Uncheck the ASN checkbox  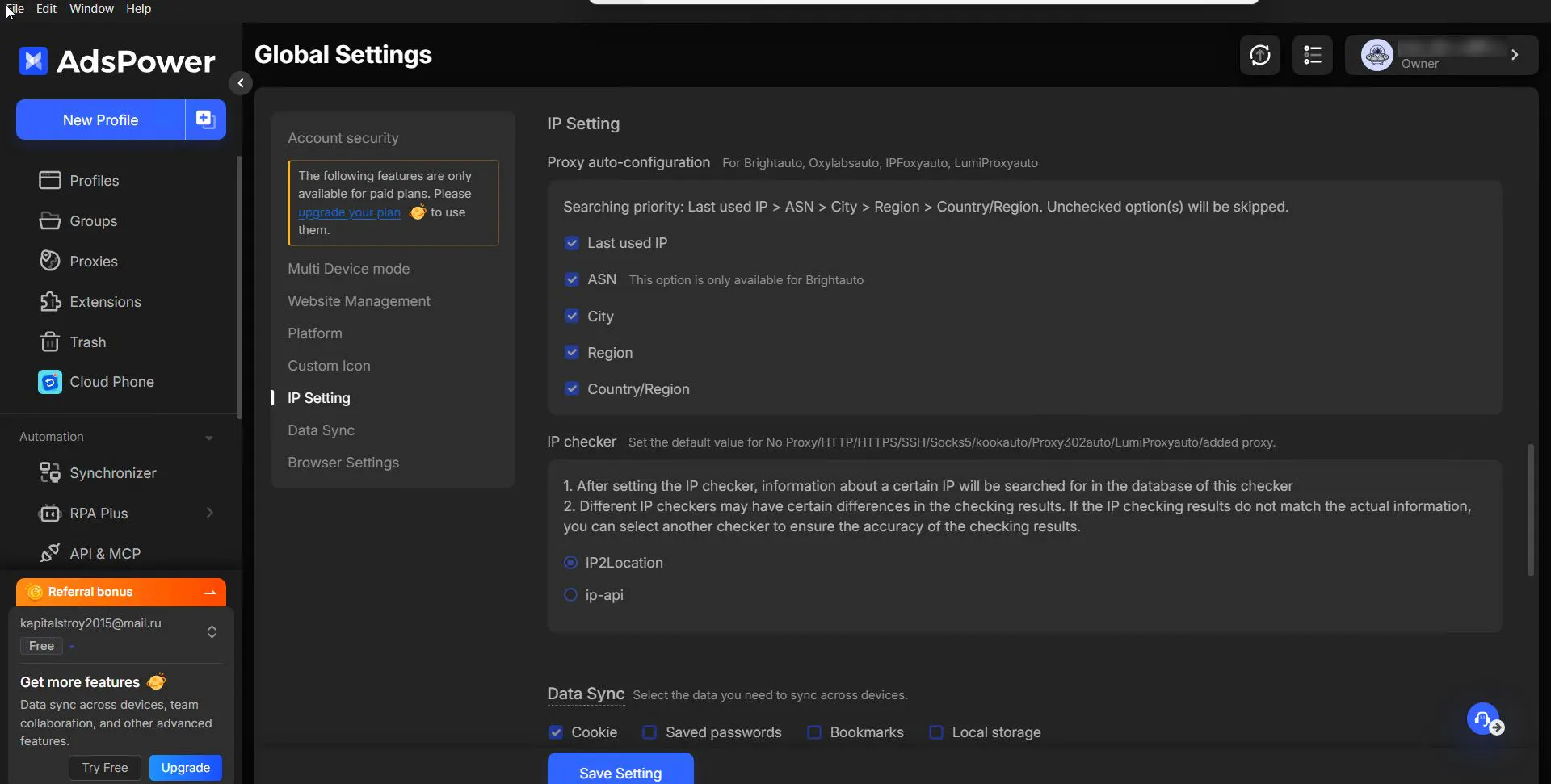(572, 279)
